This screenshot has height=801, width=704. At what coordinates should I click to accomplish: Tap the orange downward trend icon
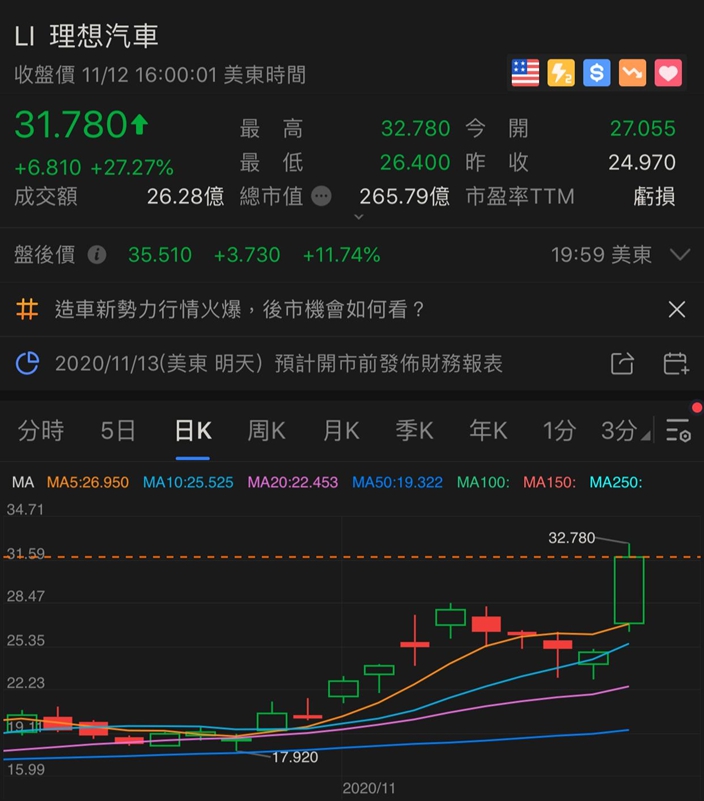point(632,73)
